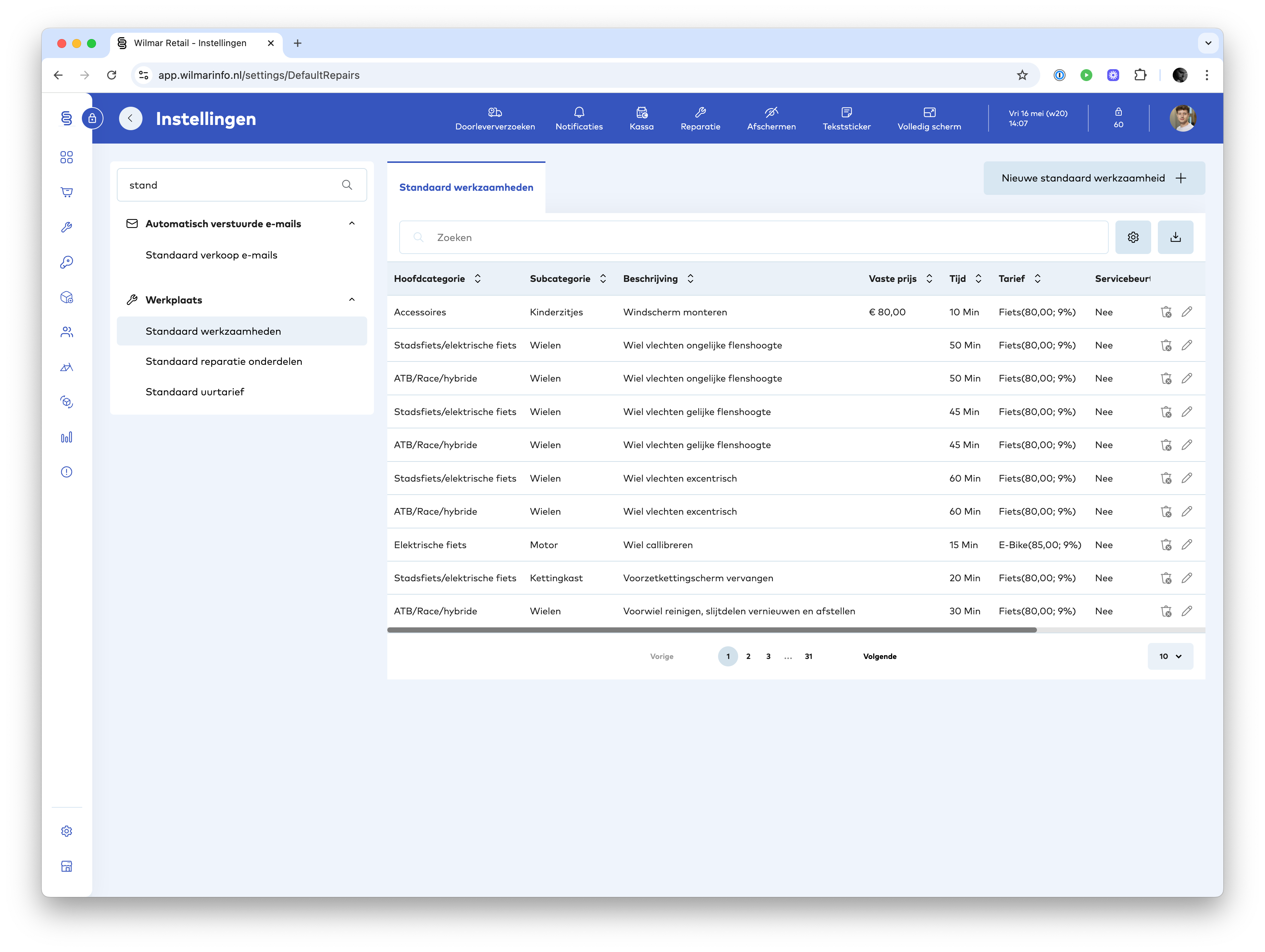Edit the Wiel callibreren row
Image resolution: width=1265 pixels, height=952 pixels.
(1186, 544)
